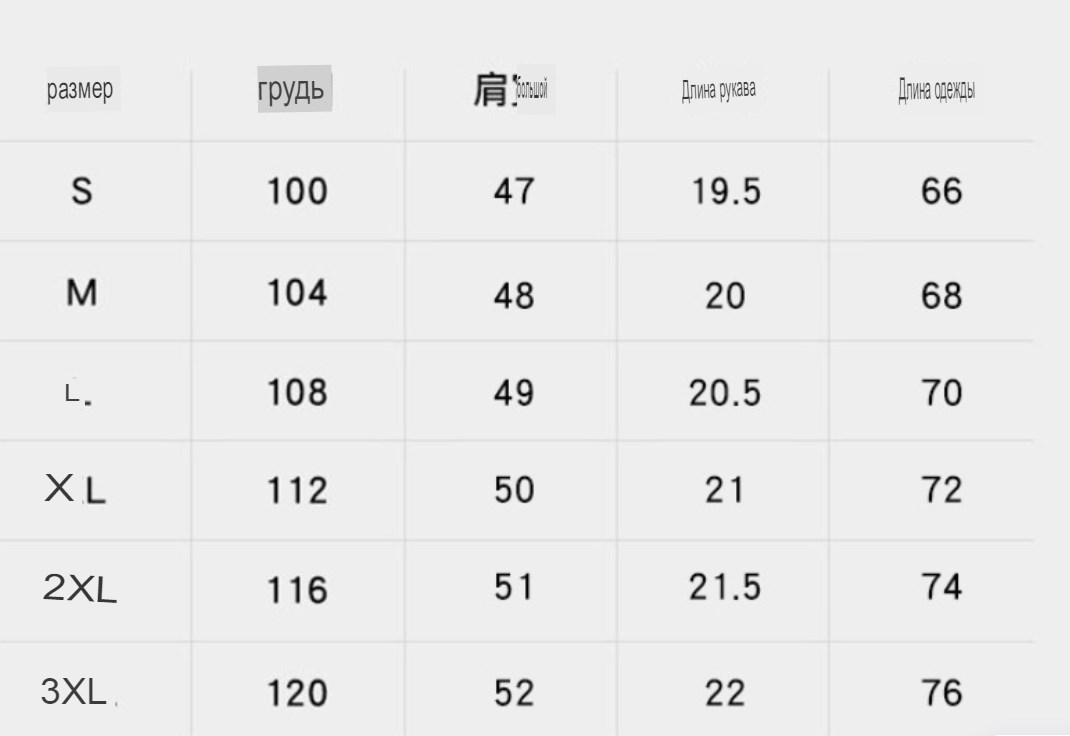Screen dimensions: 1070x736
Task: Select sleeve length 19.5 cell
Action: point(726,191)
